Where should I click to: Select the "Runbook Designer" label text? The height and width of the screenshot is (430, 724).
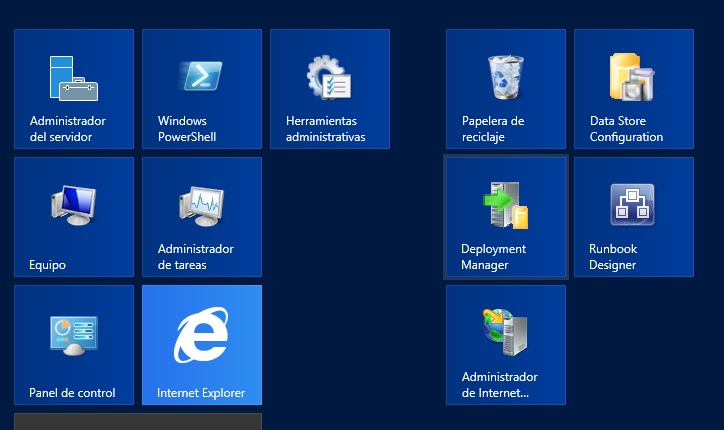(613, 257)
